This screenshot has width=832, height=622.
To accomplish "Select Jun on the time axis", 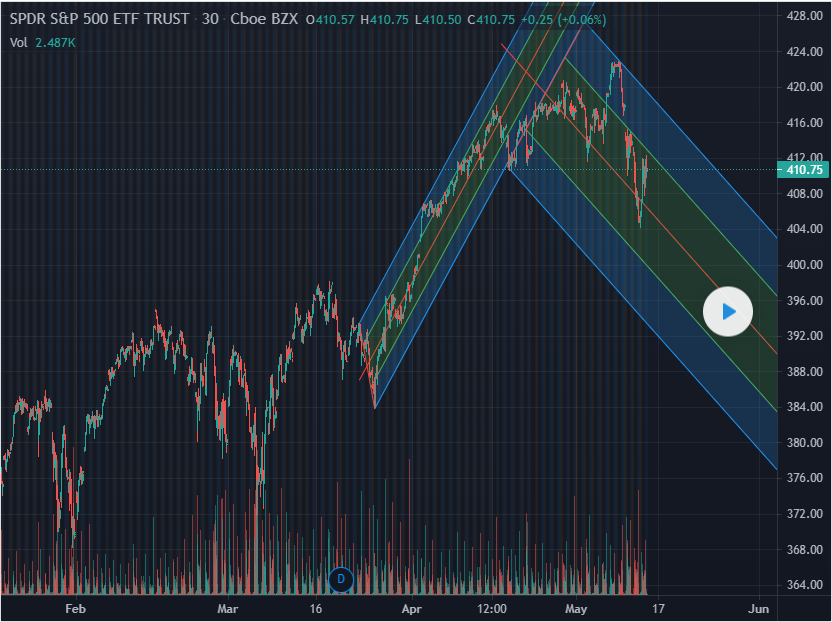I will coord(759,607).
